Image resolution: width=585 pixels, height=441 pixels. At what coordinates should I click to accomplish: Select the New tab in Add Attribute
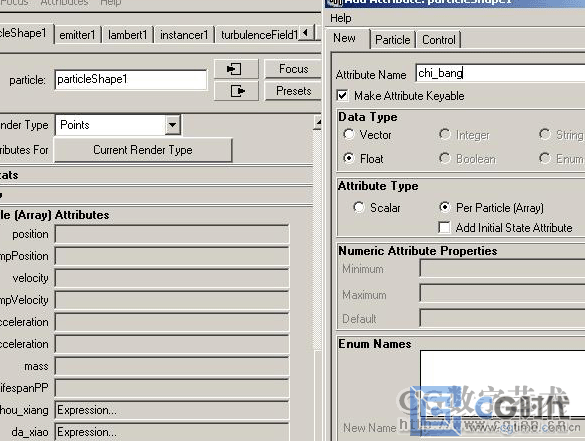(x=344, y=38)
